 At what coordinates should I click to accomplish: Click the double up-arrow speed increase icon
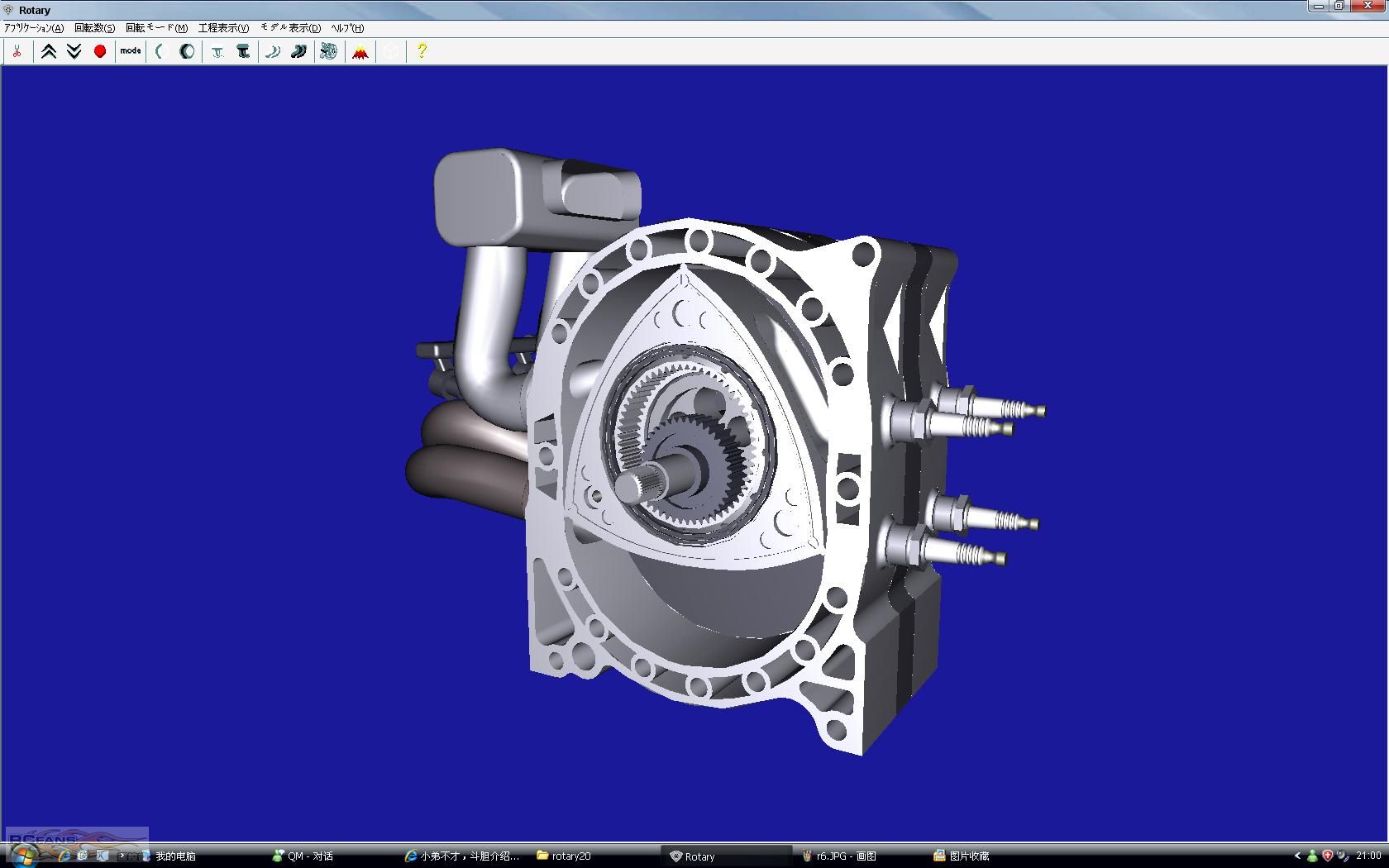49,51
